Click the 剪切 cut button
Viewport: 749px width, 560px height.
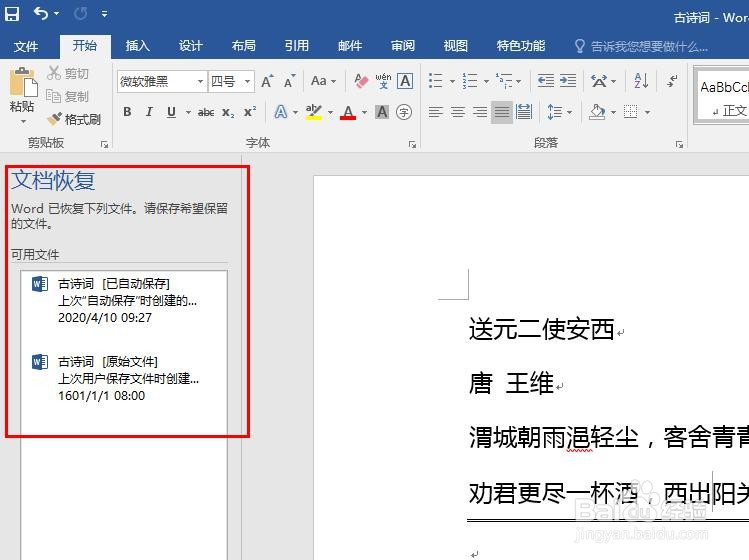point(68,73)
